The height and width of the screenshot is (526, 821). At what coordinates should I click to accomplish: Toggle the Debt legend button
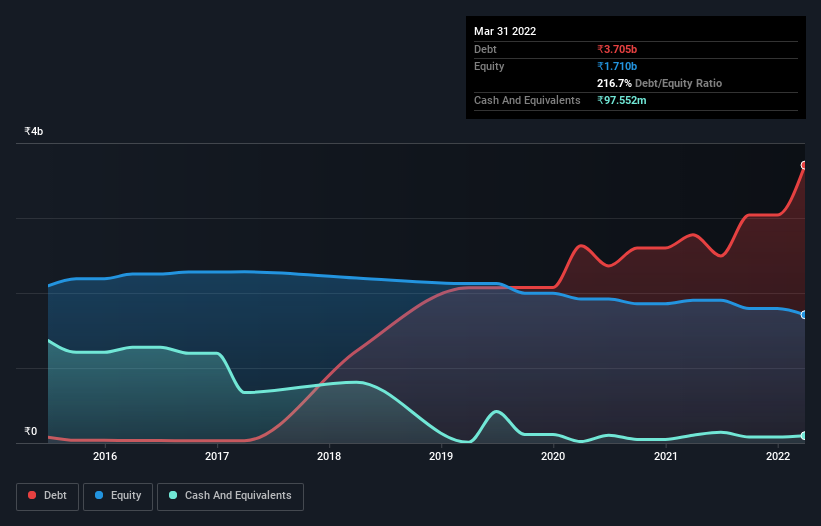(47, 496)
